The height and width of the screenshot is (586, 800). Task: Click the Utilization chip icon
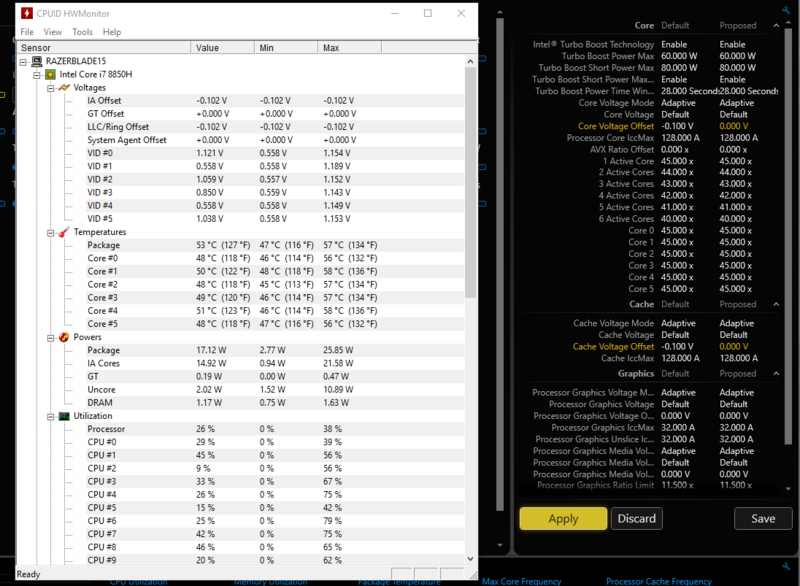(64, 416)
